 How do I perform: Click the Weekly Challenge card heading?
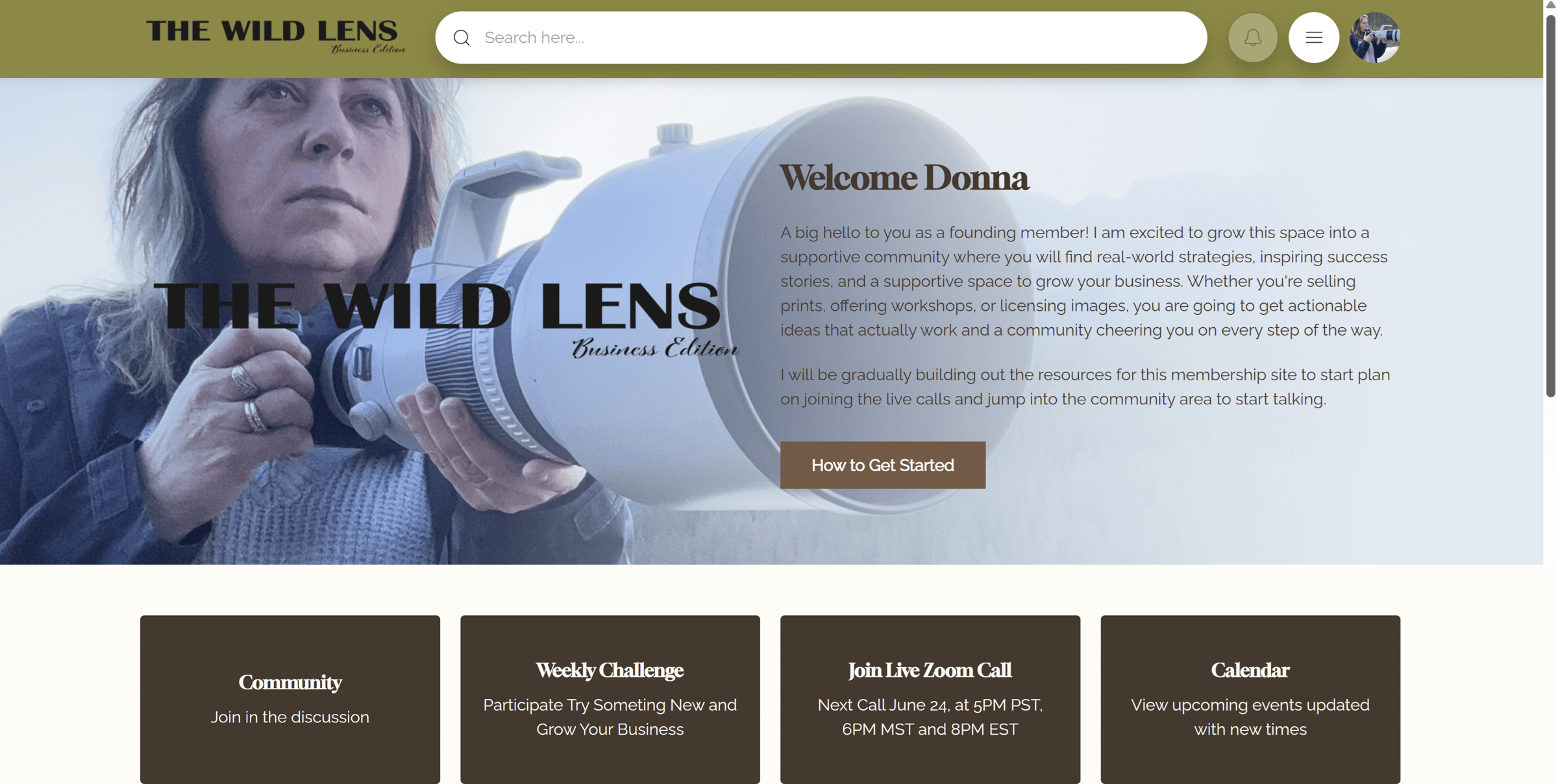(610, 670)
